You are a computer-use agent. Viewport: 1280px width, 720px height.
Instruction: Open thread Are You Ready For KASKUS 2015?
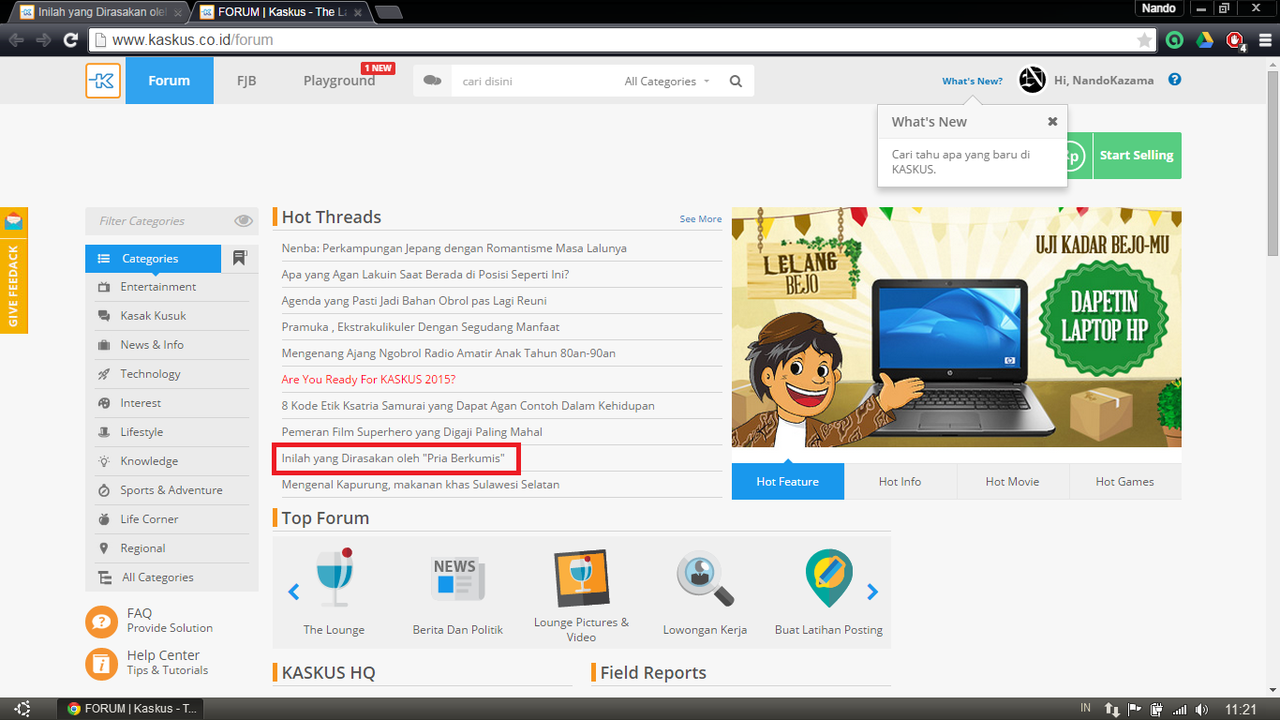click(x=369, y=380)
